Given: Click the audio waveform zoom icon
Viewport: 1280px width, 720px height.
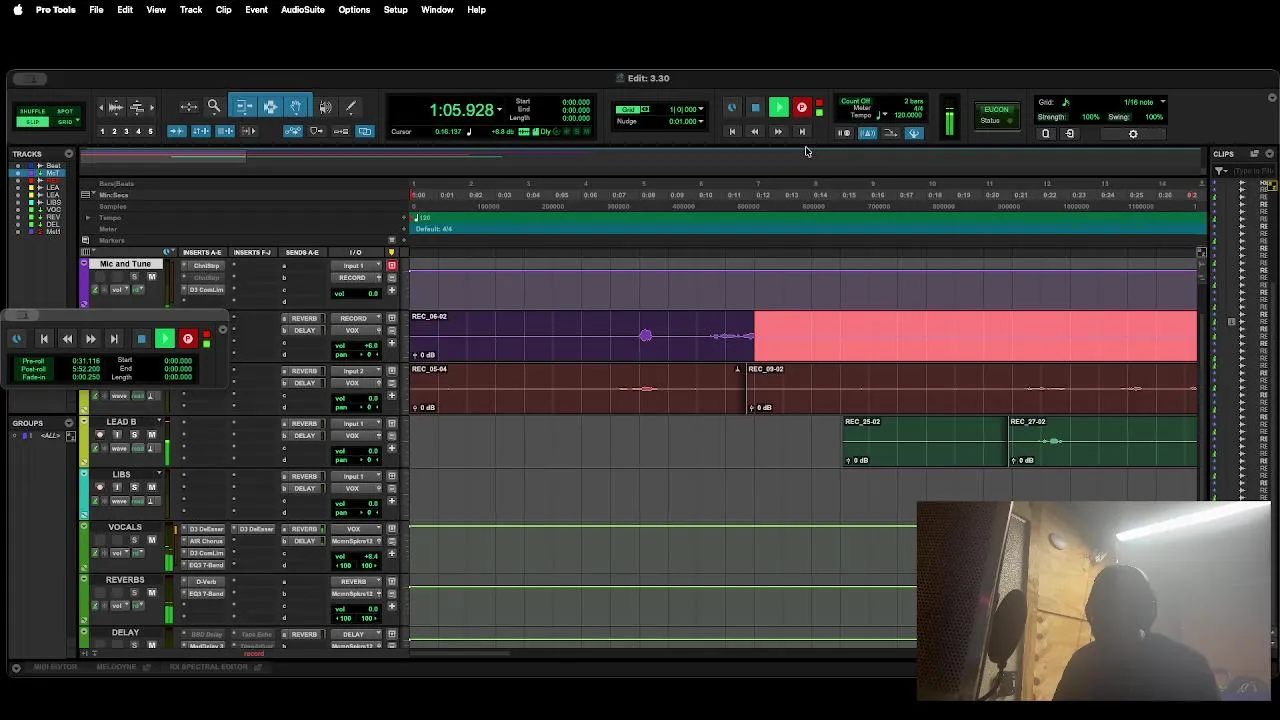Looking at the screenshot, I should 115,107.
